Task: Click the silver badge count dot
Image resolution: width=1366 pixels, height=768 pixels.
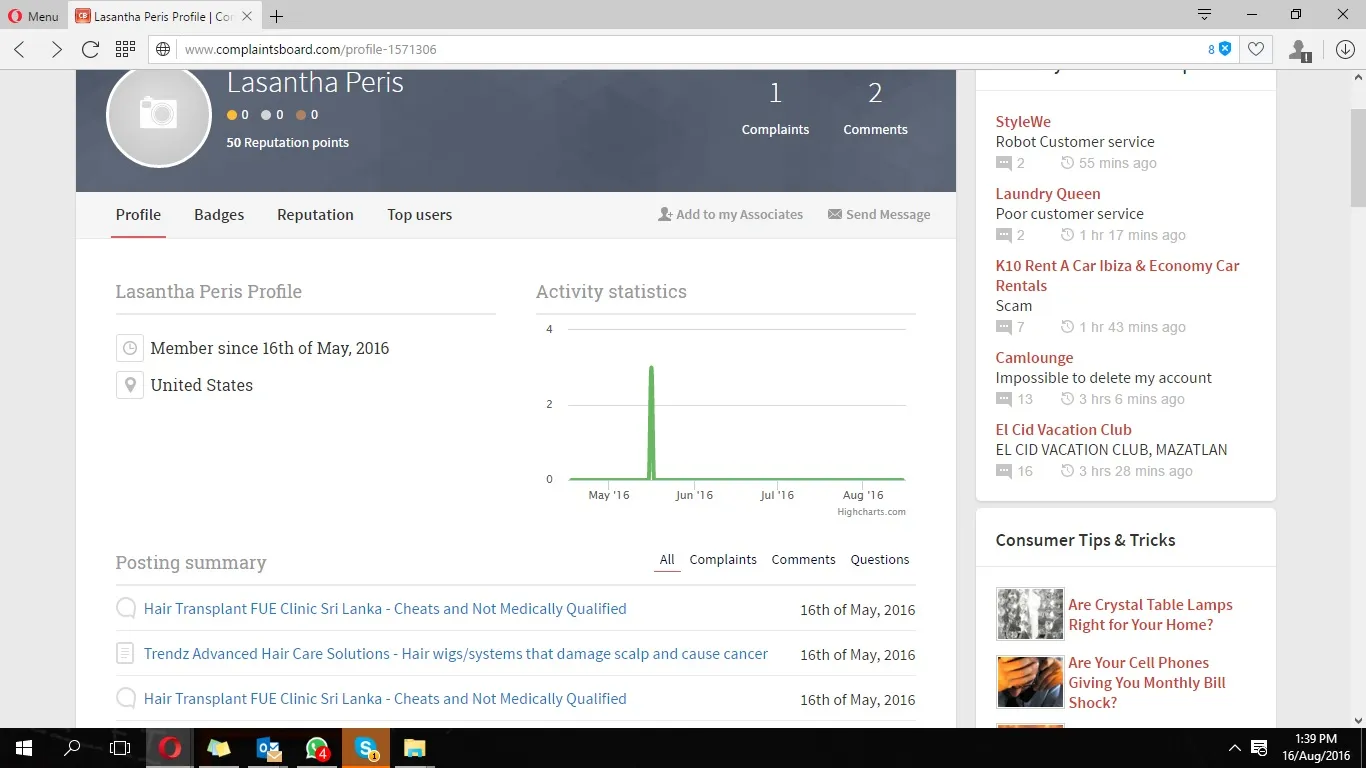Action: point(266,115)
